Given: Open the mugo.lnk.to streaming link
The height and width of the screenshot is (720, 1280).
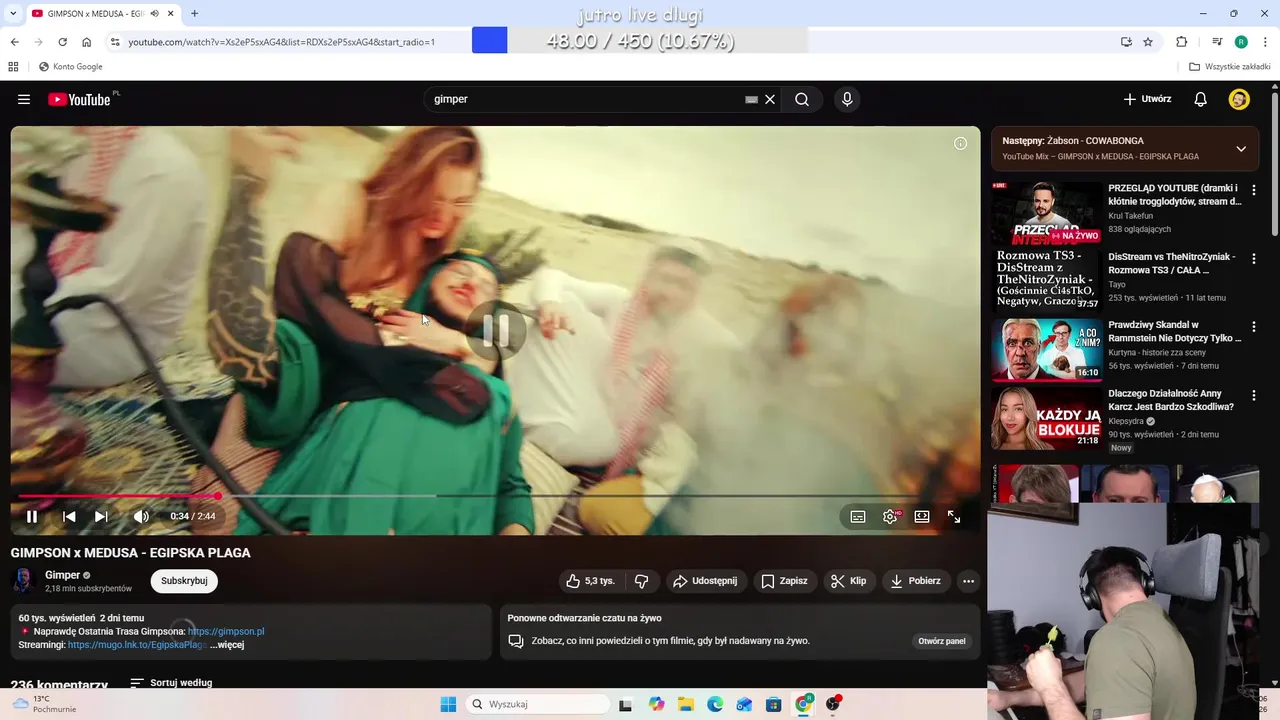Looking at the screenshot, I should (x=137, y=645).
